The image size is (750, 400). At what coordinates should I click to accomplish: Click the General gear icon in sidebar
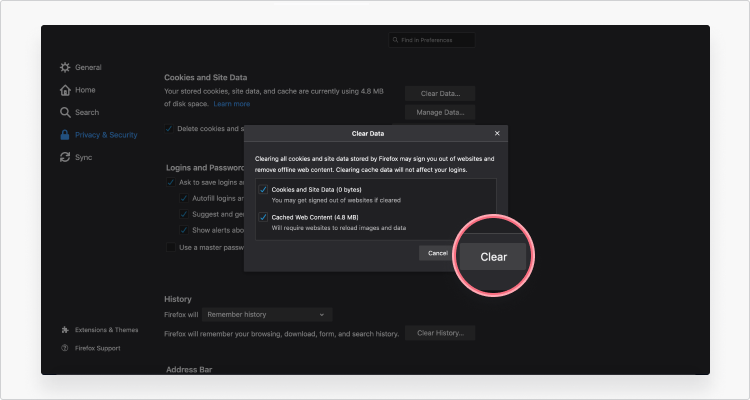click(x=65, y=67)
